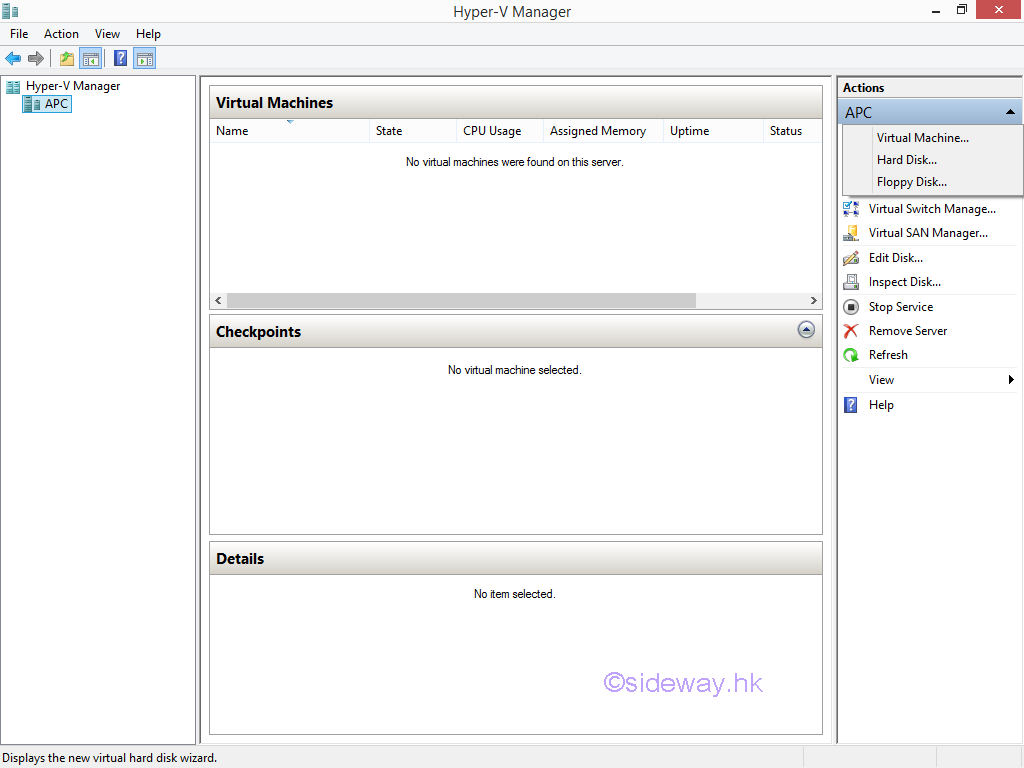The image size is (1024, 768).
Task: Collapse the Checkpoints panel with round arrow
Action: pyautogui.click(x=806, y=330)
